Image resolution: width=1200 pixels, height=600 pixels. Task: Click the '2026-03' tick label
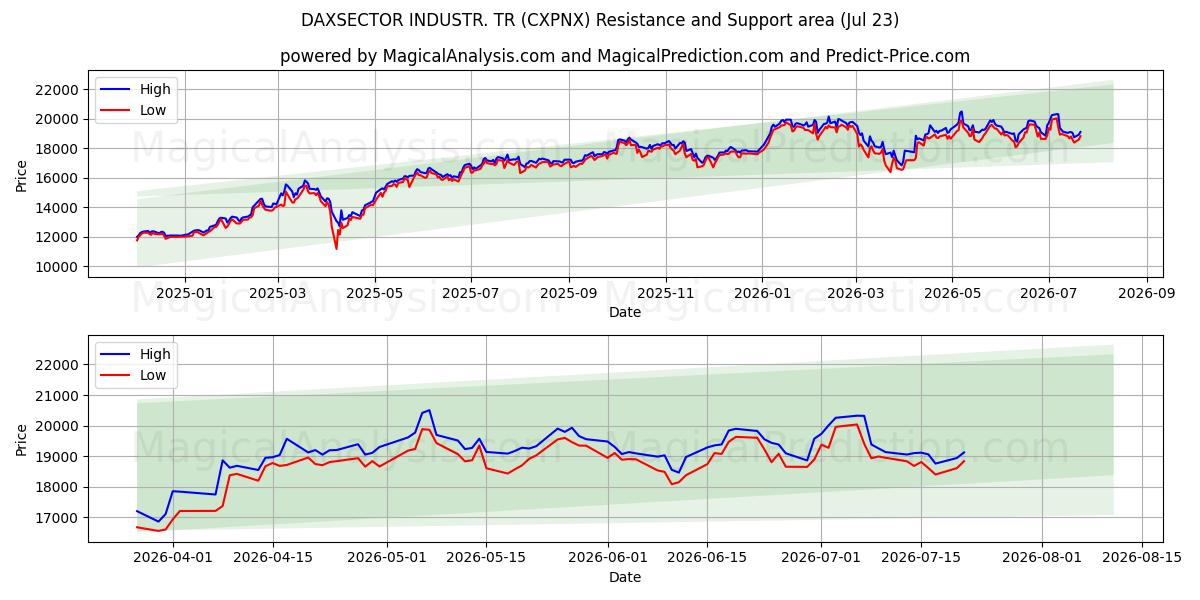tap(856, 294)
